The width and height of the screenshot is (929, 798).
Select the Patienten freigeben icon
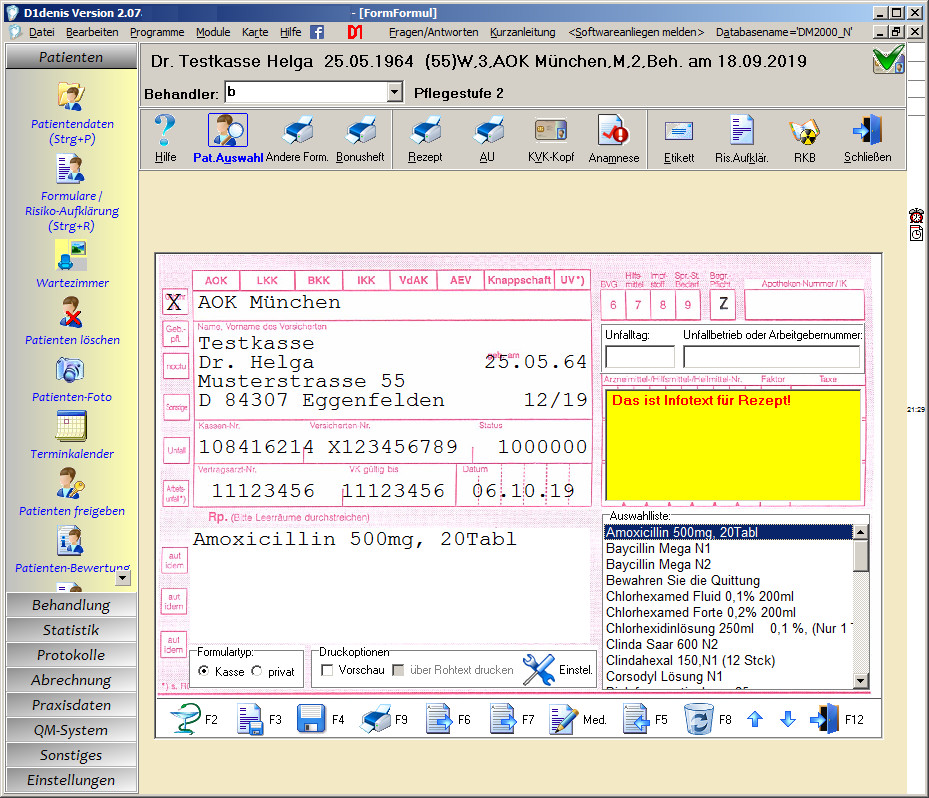[71, 483]
